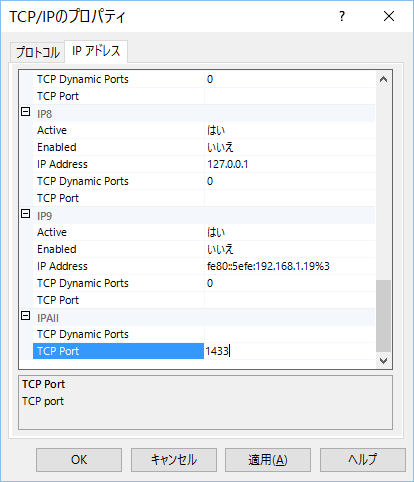
Task: Select IP9 Enabled value いいえ
Action: (x=289, y=249)
